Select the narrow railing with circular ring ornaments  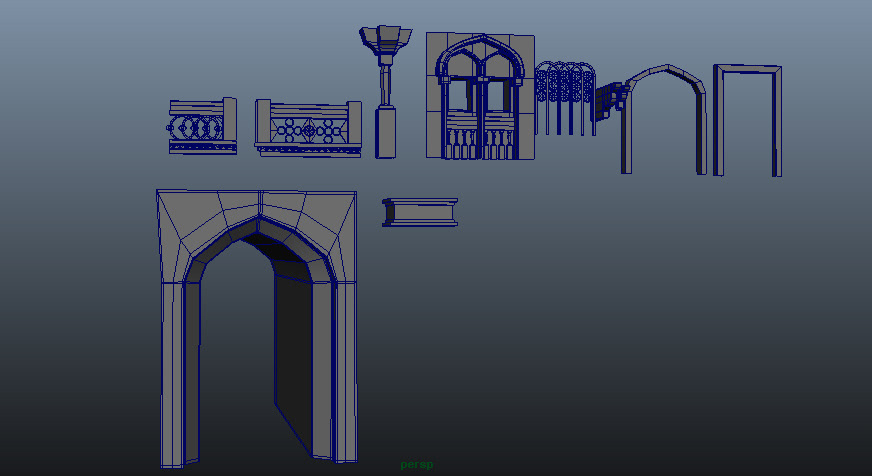click(x=202, y=126)
